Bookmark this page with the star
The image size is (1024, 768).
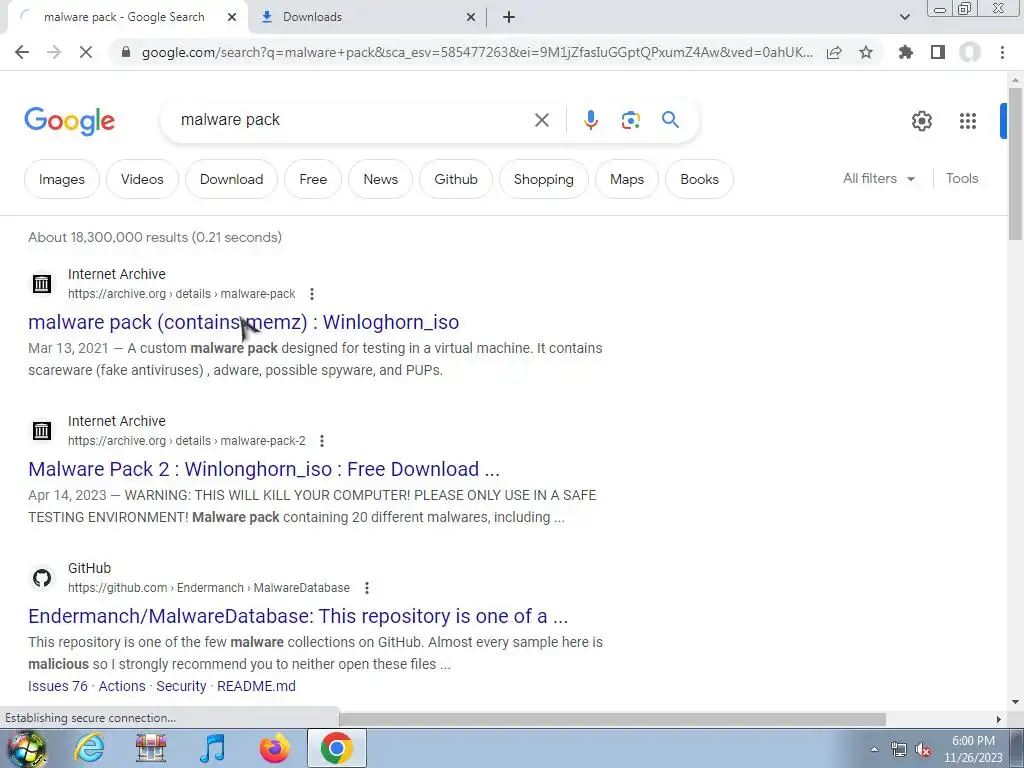pos(866,52)
